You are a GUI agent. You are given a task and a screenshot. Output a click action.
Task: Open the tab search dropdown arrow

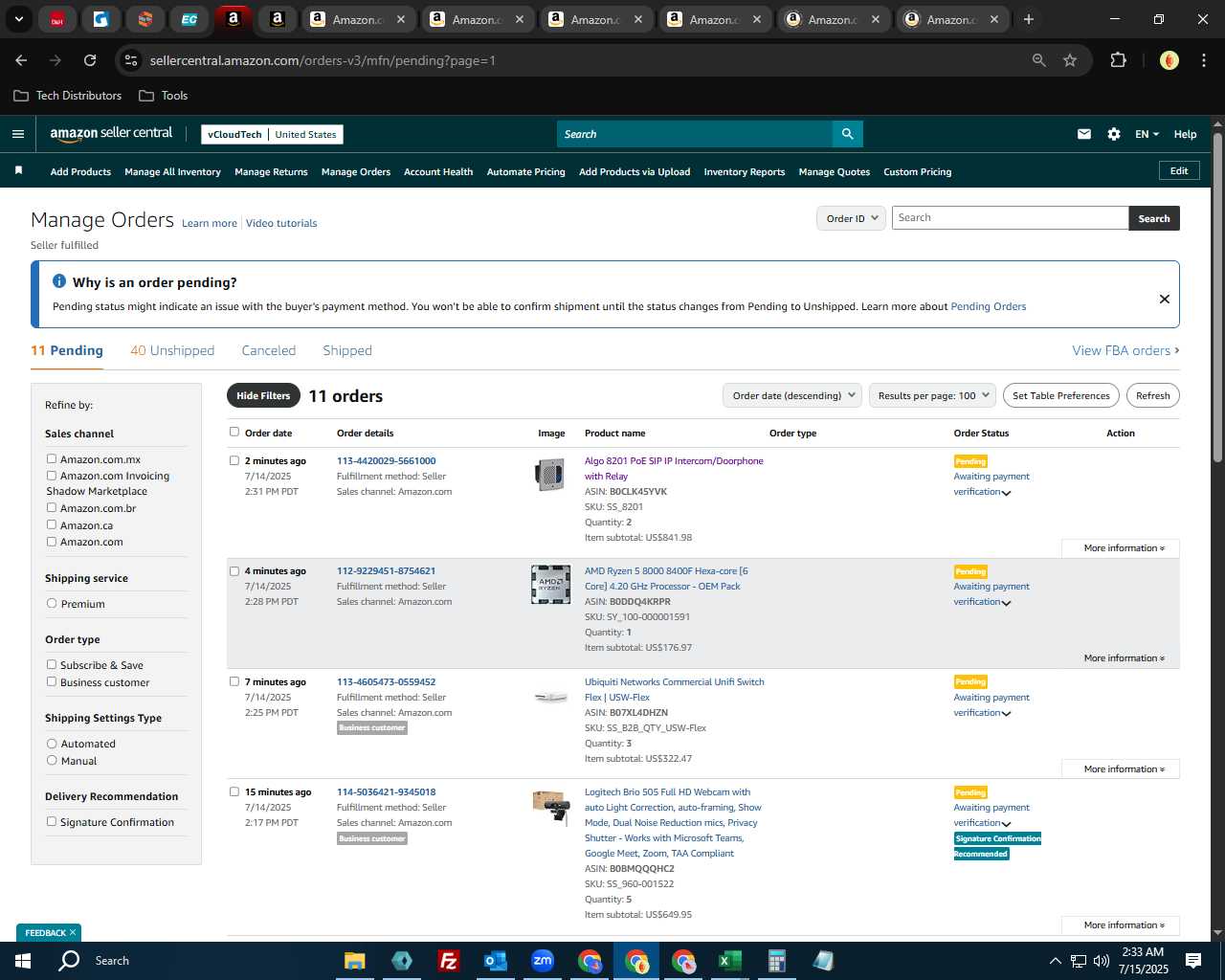18,19
